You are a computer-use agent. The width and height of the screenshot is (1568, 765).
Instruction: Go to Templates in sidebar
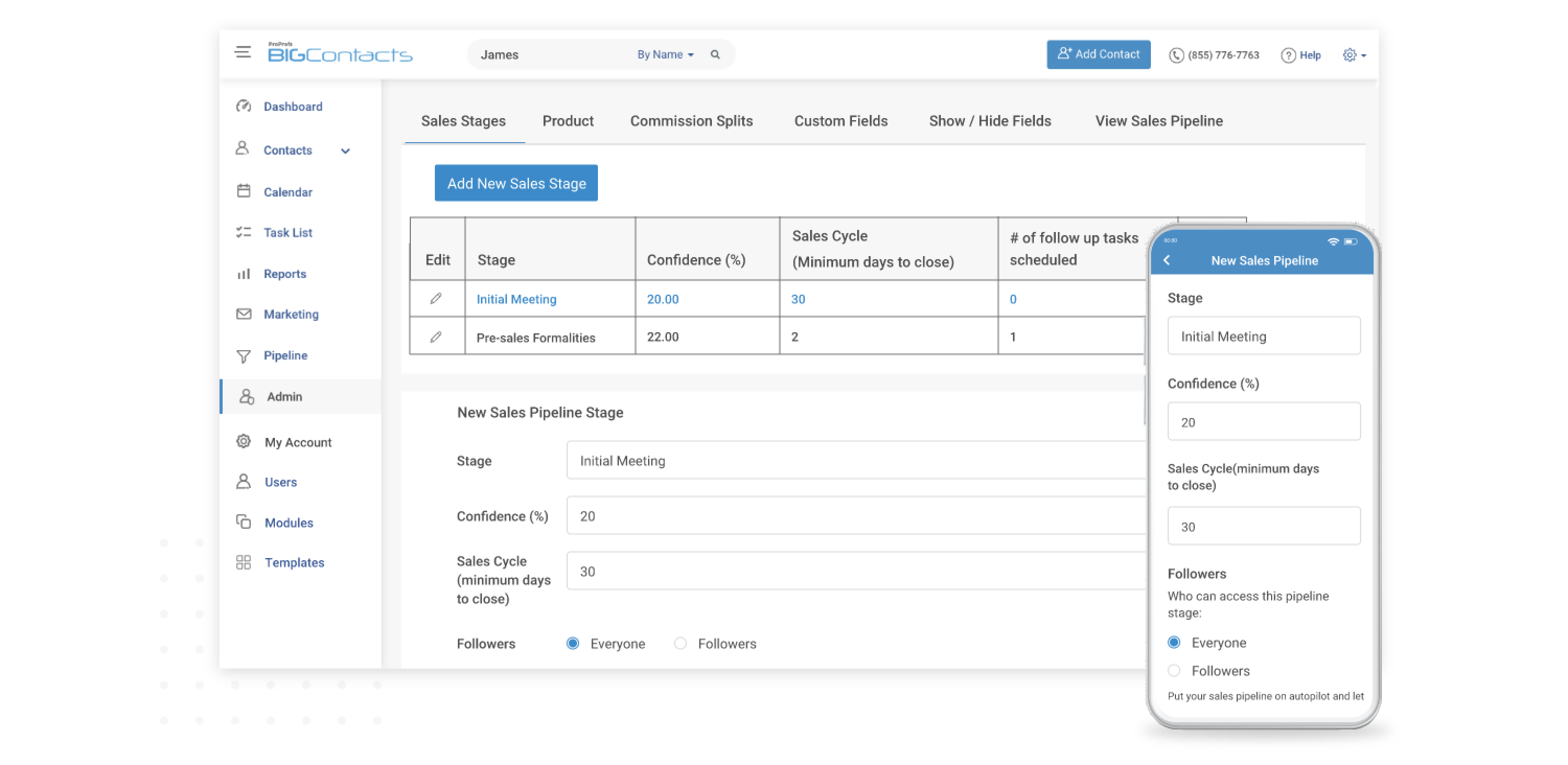(294, 562)
